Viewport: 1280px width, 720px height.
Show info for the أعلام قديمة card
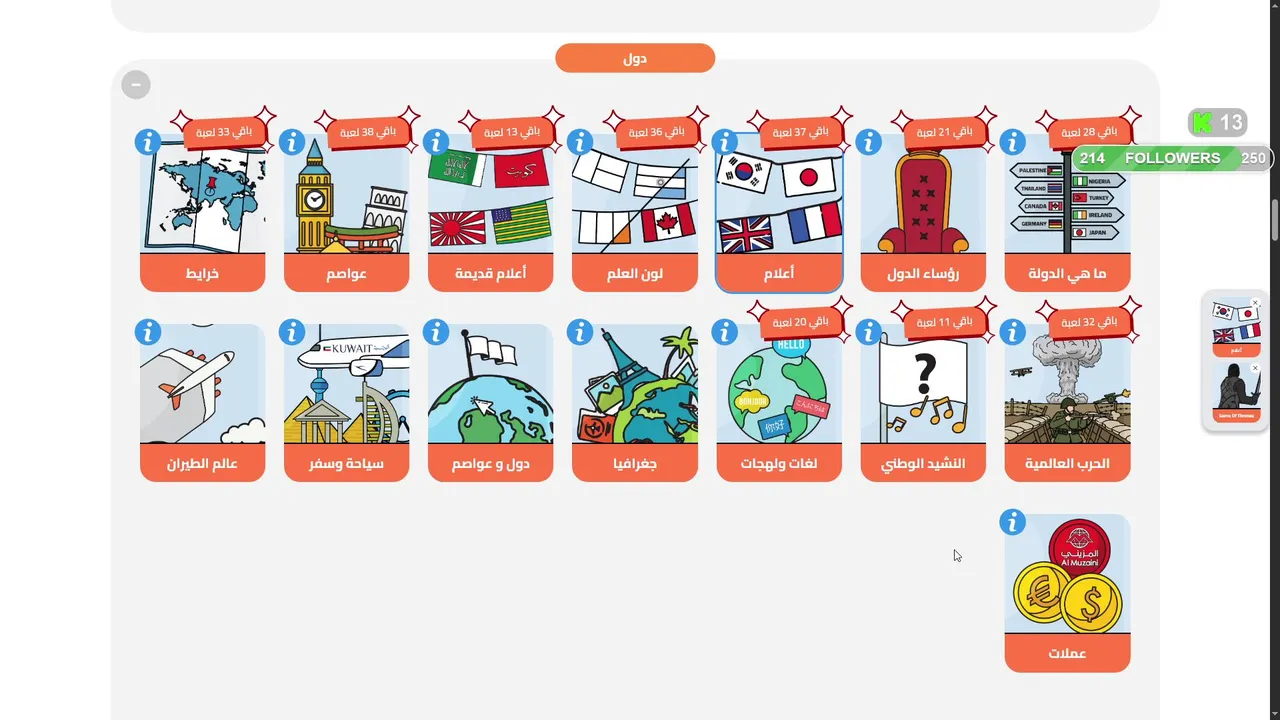point(436,142)
